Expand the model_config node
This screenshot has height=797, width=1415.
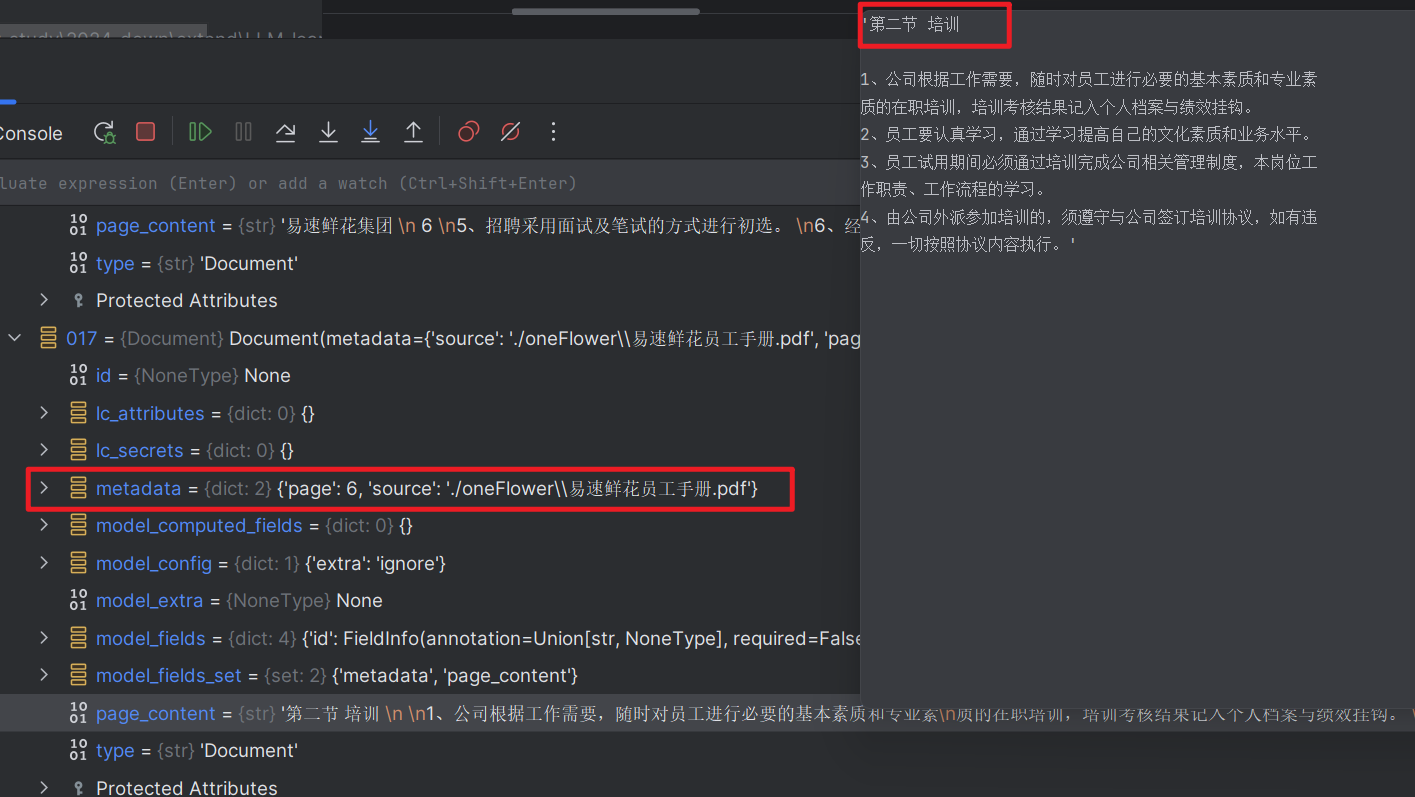point(44,563)
